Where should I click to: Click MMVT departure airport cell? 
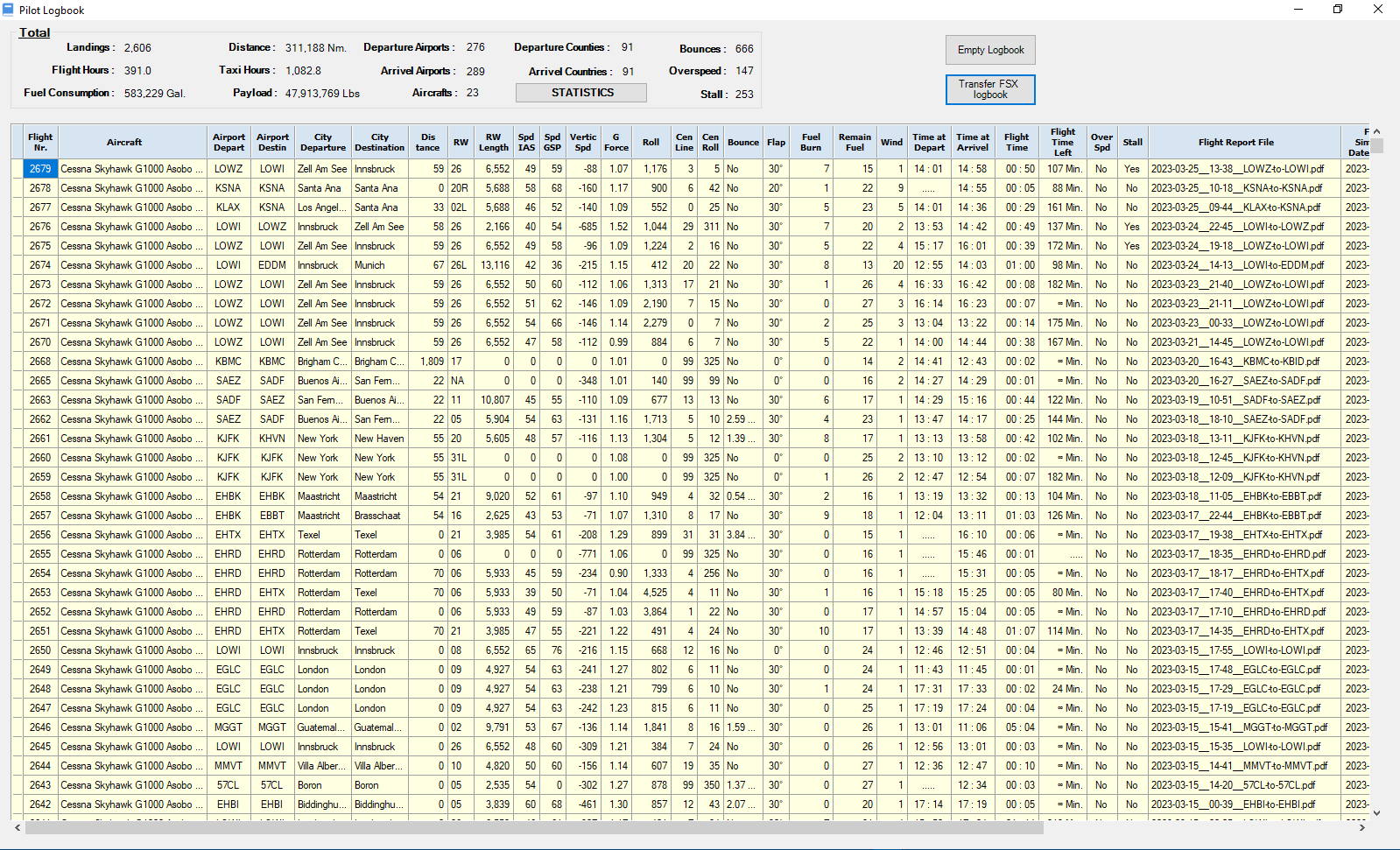point(229,766)
